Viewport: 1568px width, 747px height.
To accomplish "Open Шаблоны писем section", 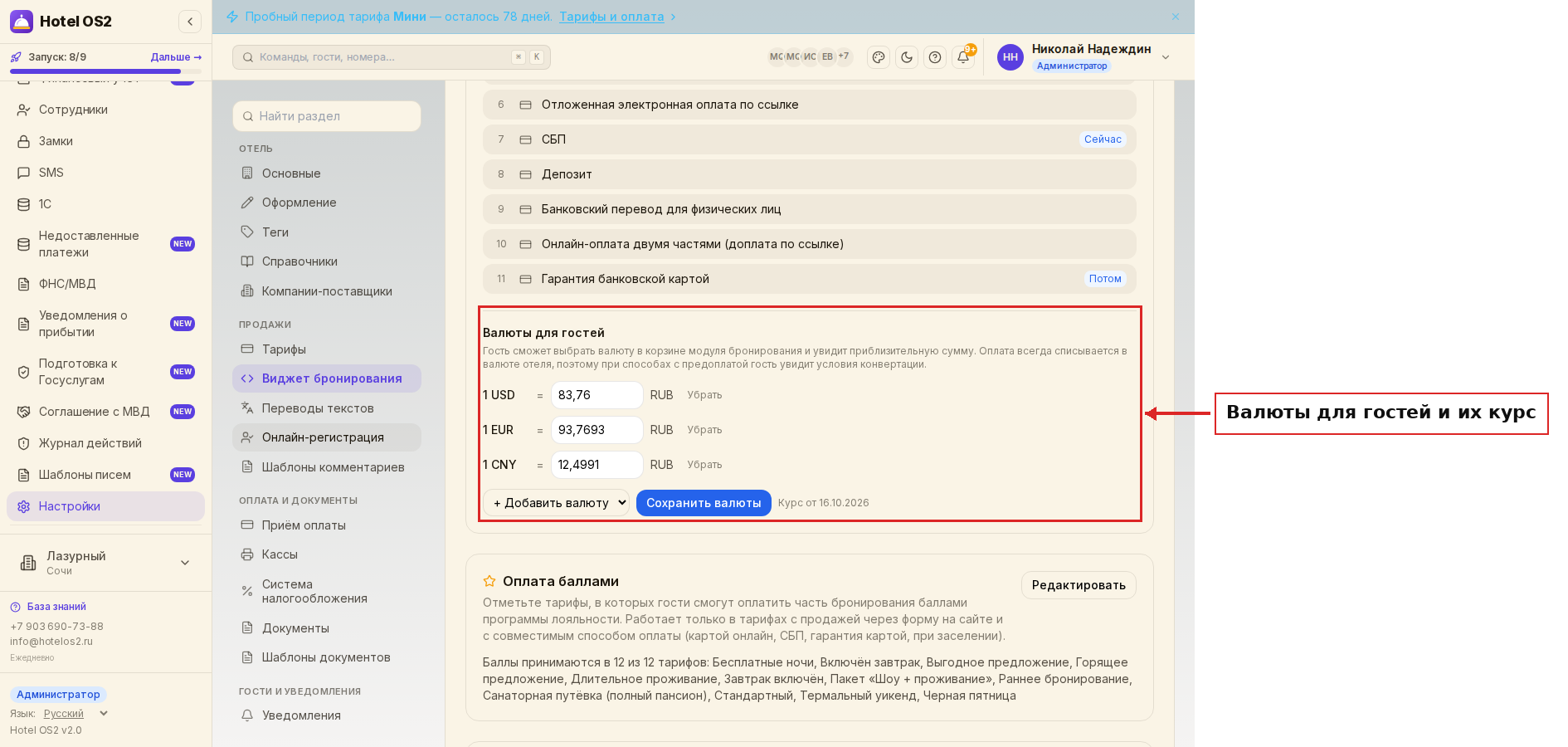I will 106,475.
